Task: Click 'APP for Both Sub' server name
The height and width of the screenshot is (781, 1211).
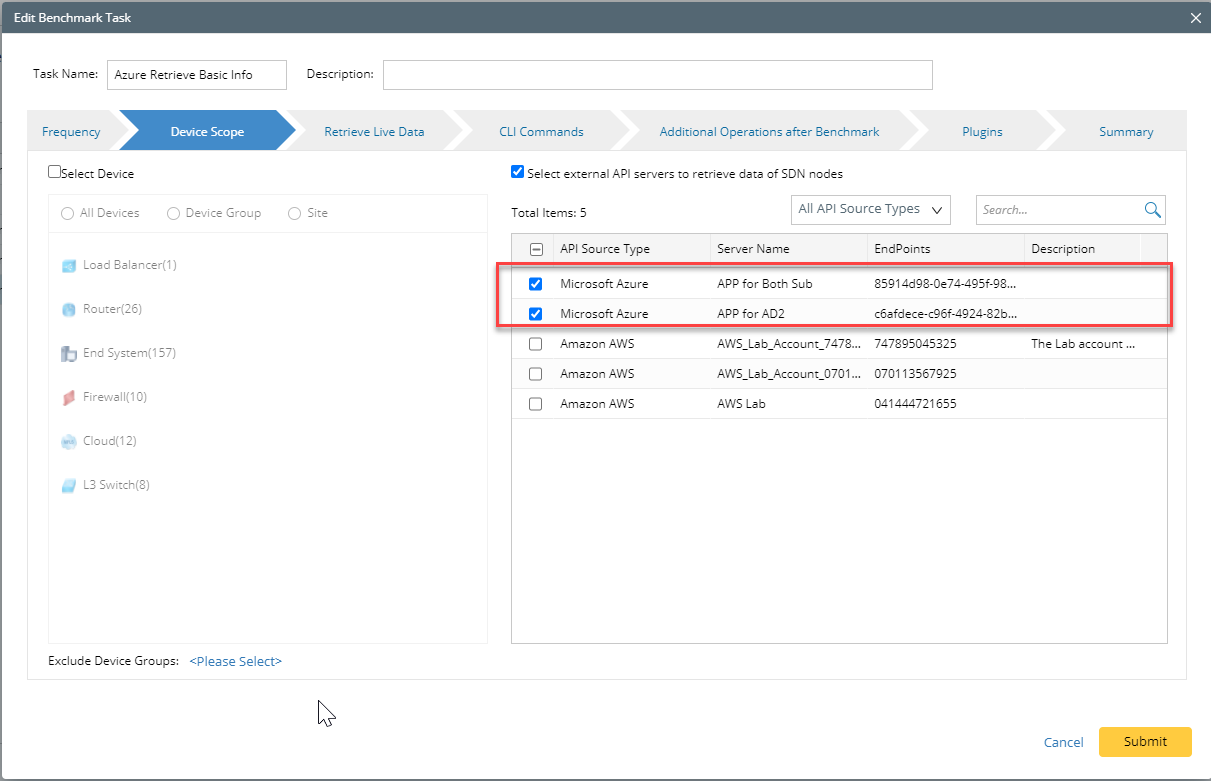Action: 765,284
